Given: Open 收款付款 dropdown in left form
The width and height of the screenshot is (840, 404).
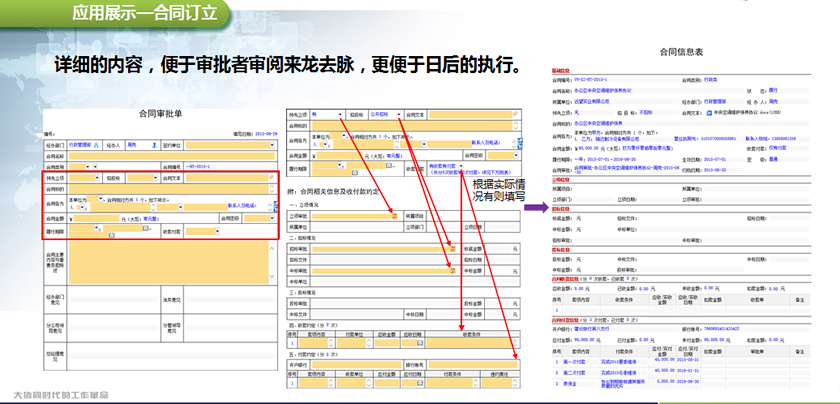Looking at the screenshot, I should coord(217,231).
